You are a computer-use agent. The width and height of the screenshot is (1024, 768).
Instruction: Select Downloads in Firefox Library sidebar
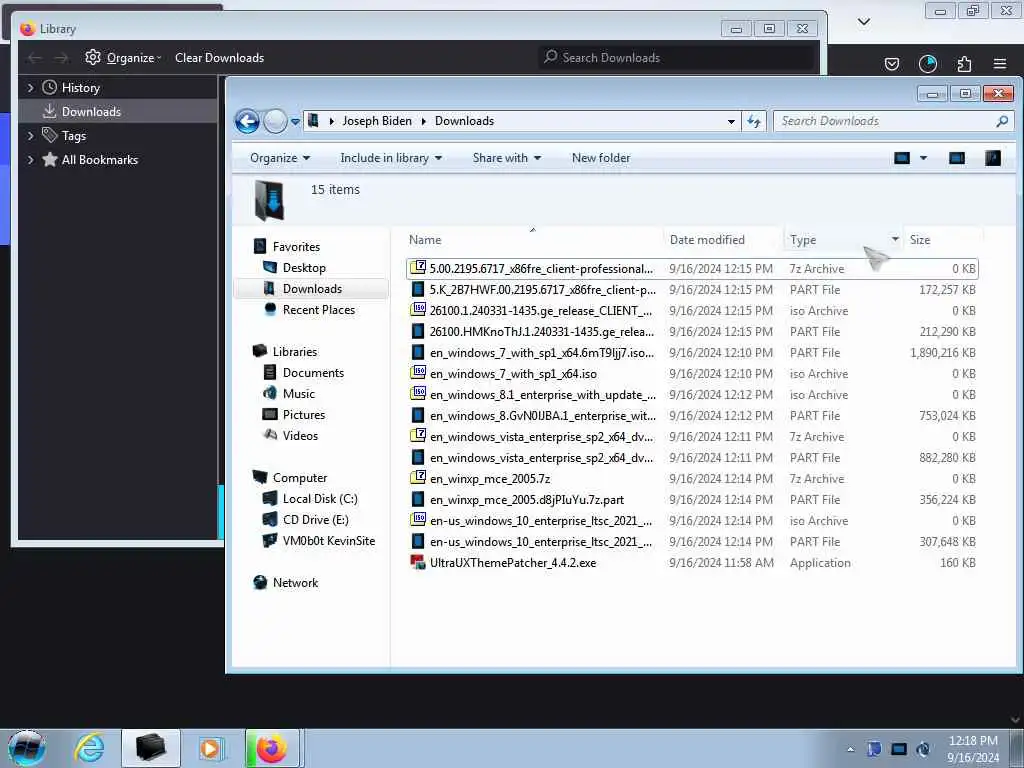[x=118, y=112]
